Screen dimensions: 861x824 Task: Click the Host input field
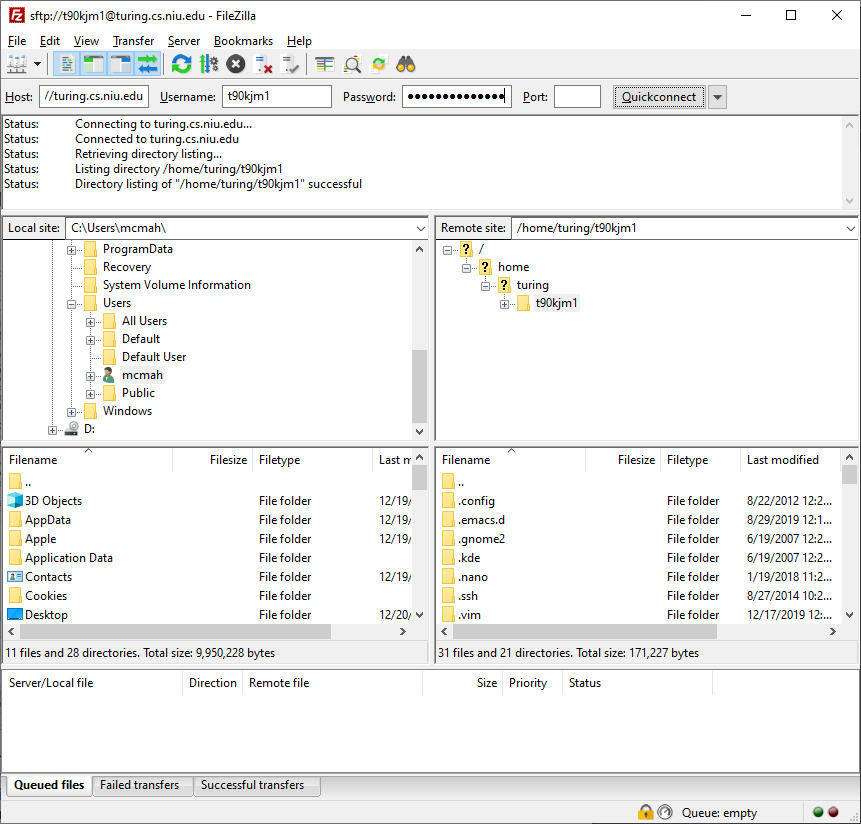pyautogui.click(x=94, y=97)
